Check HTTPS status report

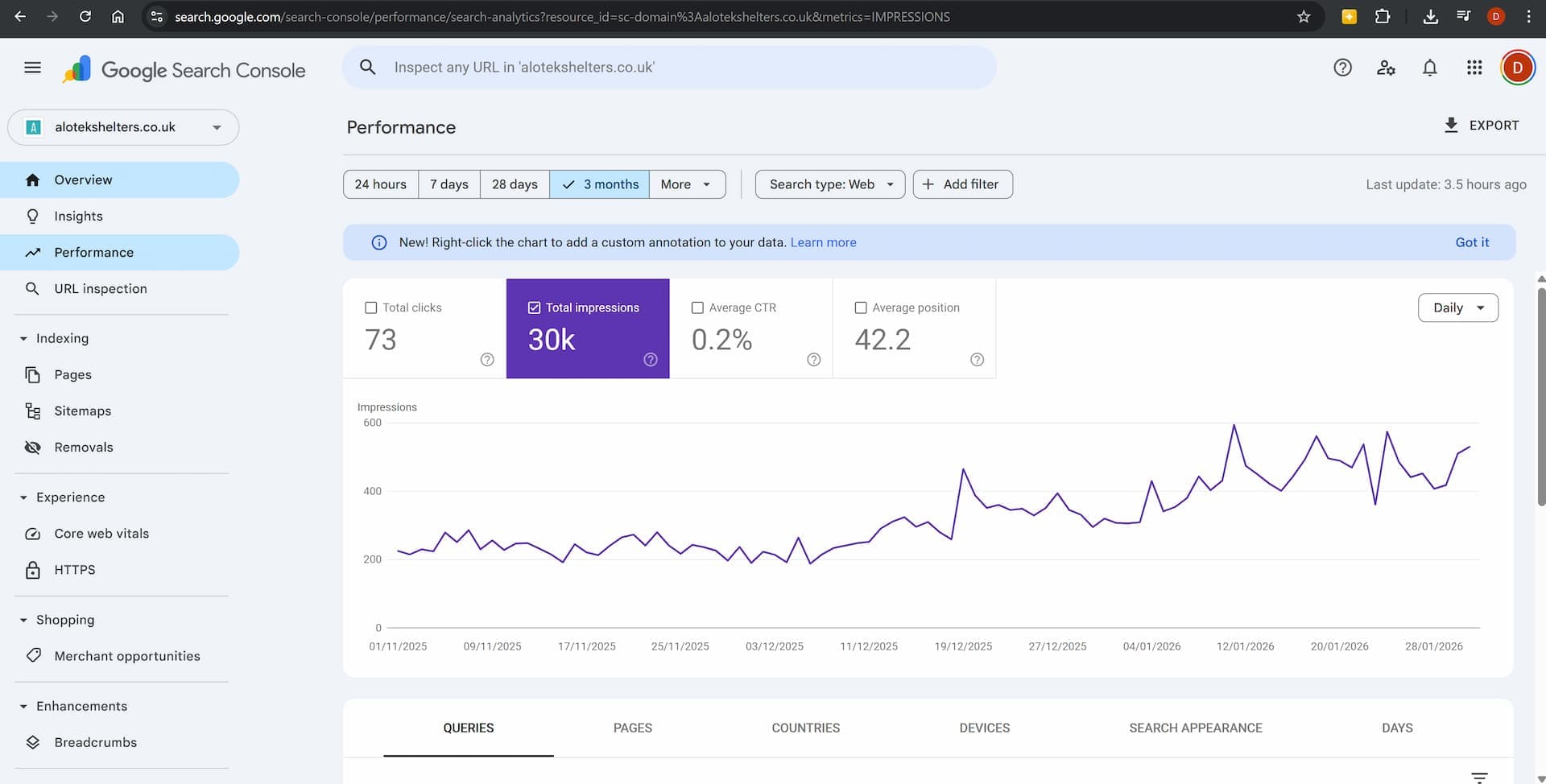(74, 569)
